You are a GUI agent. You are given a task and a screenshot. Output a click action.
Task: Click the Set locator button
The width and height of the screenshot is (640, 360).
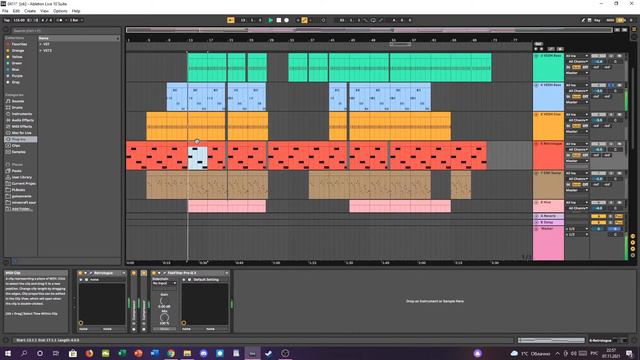[x=538, y=44]
